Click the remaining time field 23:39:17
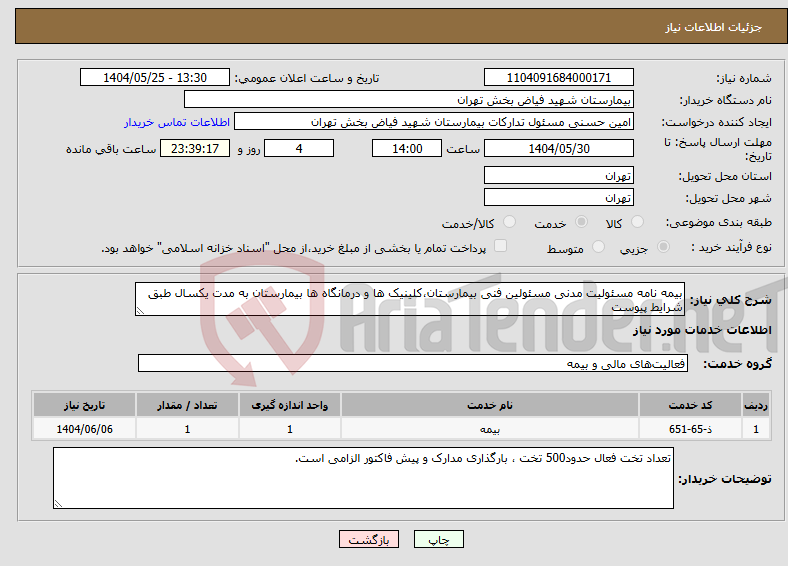 pyautogui.click(x=195, y=148)
